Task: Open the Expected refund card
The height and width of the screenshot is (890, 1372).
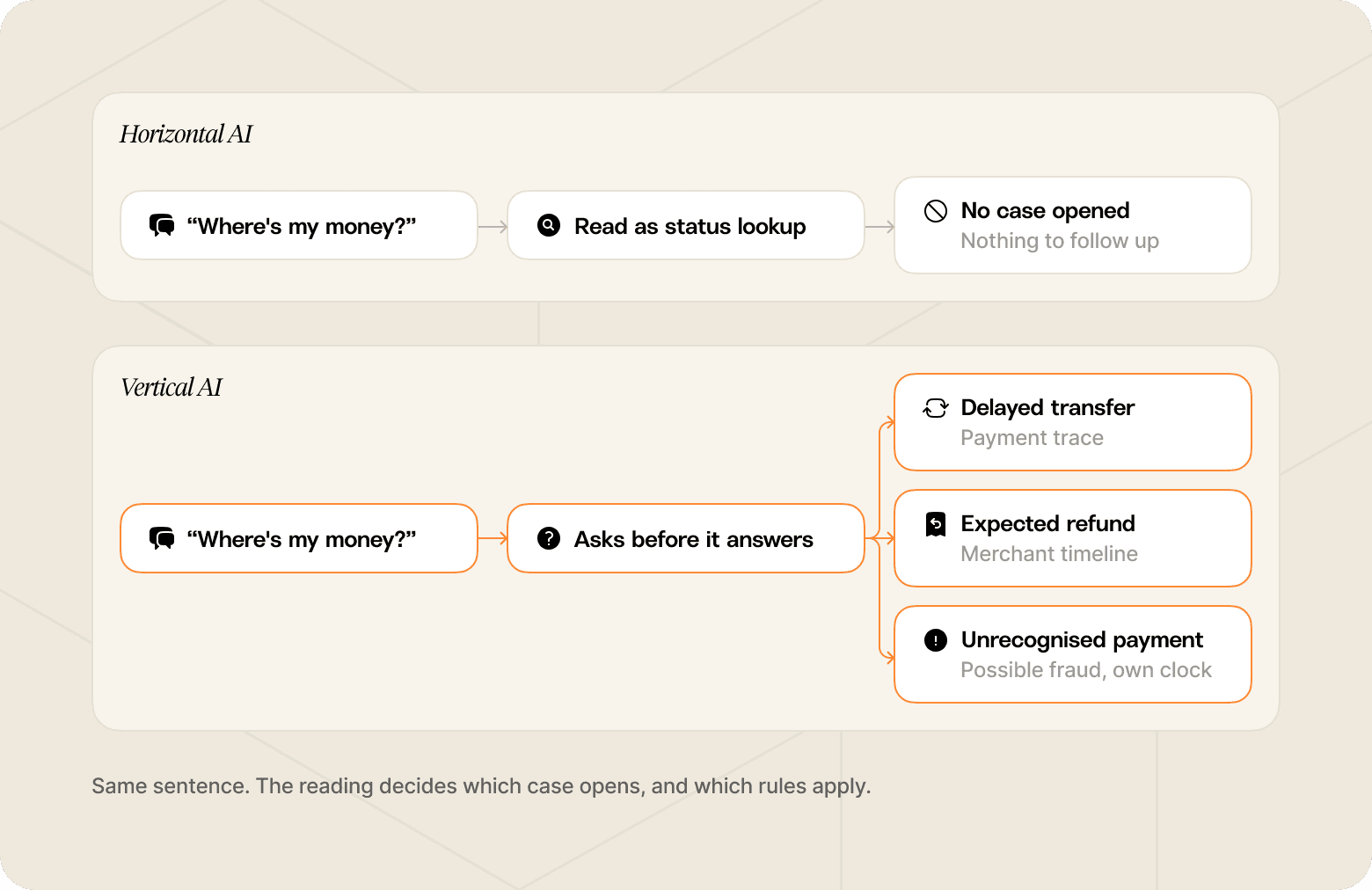Action: [1073, 538]
